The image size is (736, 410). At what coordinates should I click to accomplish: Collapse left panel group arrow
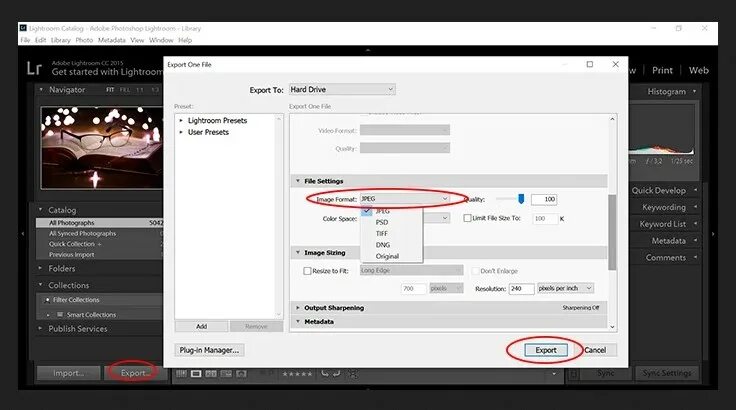click(23, 233)
